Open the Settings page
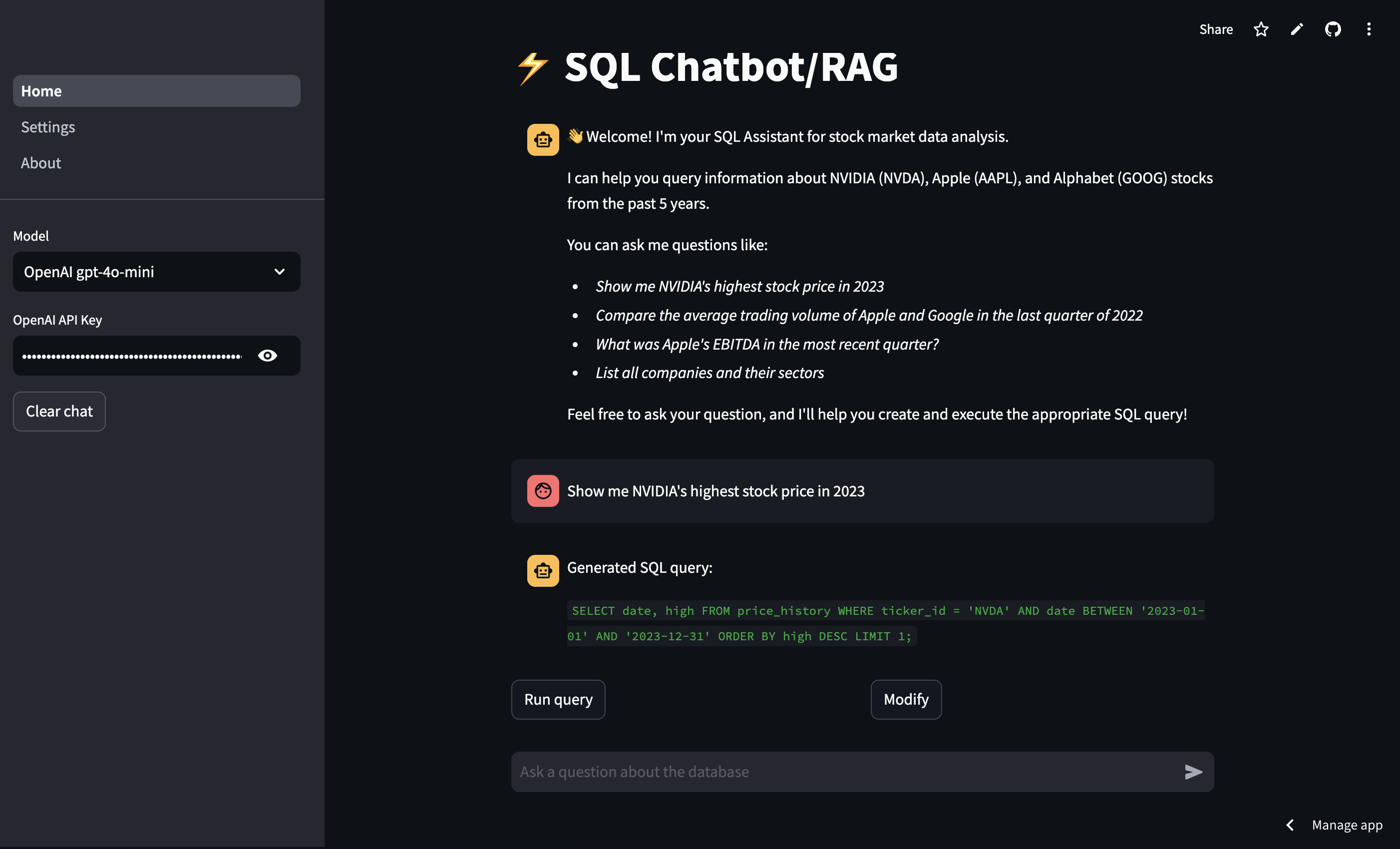Screen dimensions: 1400x849 48,127
